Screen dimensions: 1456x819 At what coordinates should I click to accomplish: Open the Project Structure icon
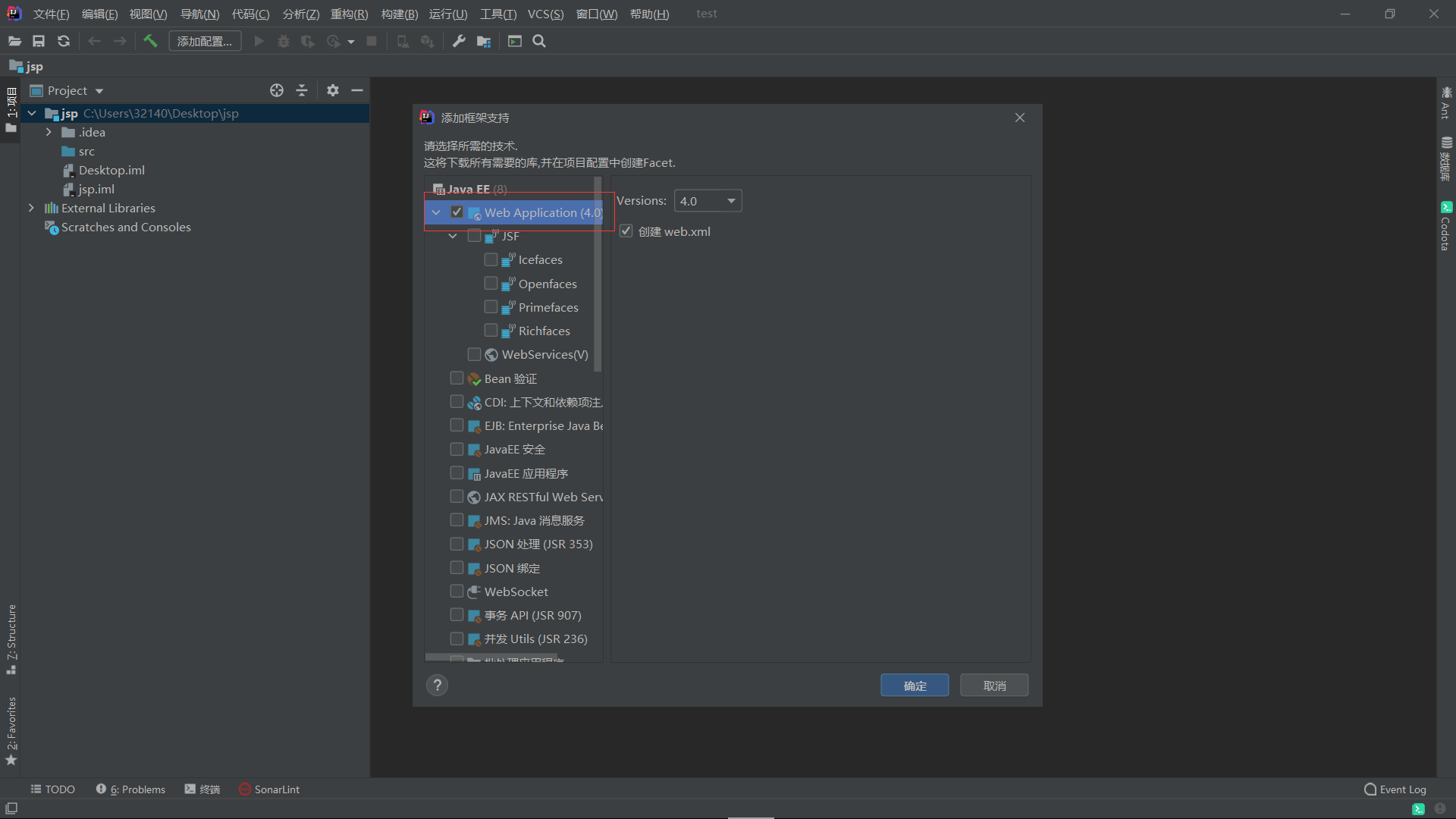pos(484,41)
